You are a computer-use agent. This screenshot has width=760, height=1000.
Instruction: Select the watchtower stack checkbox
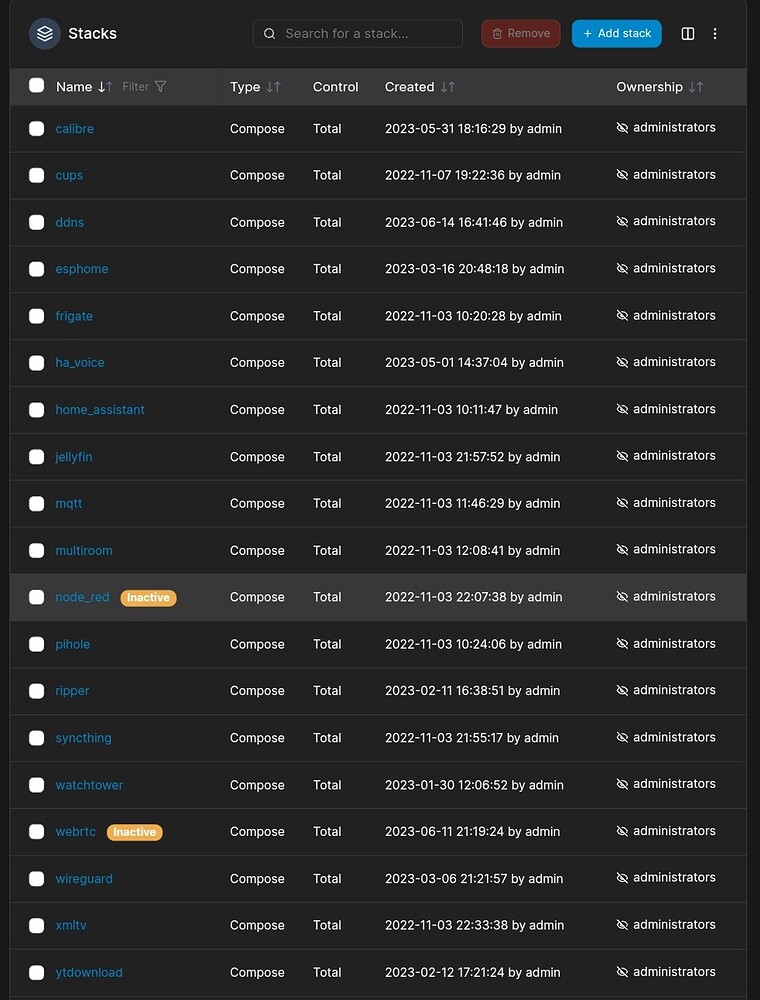tap(36, 785)
